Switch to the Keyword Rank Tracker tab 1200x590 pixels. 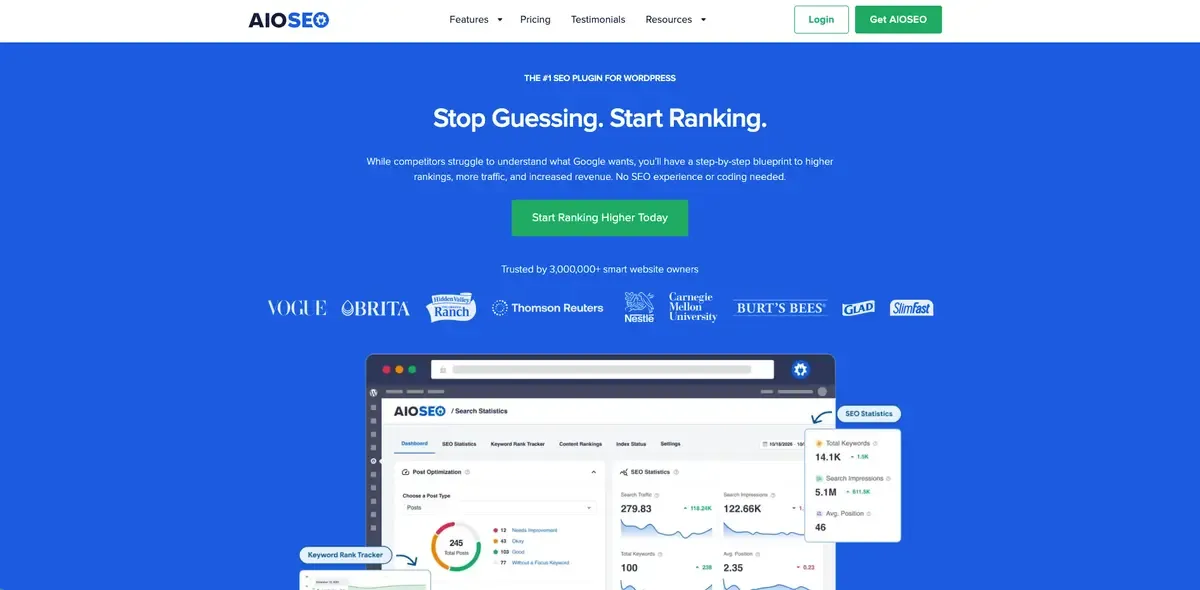[x=518, y=443]
